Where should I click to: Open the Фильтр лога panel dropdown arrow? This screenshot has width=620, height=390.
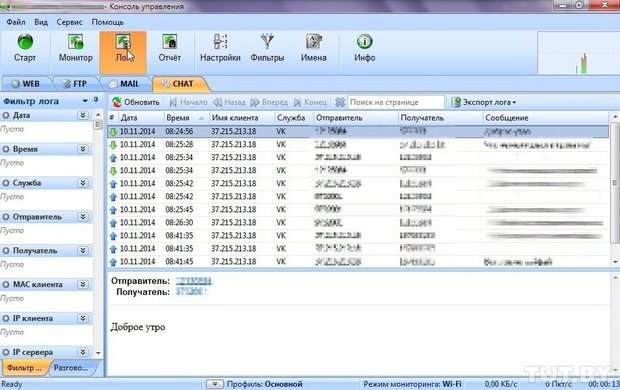[x=85, y=101]
